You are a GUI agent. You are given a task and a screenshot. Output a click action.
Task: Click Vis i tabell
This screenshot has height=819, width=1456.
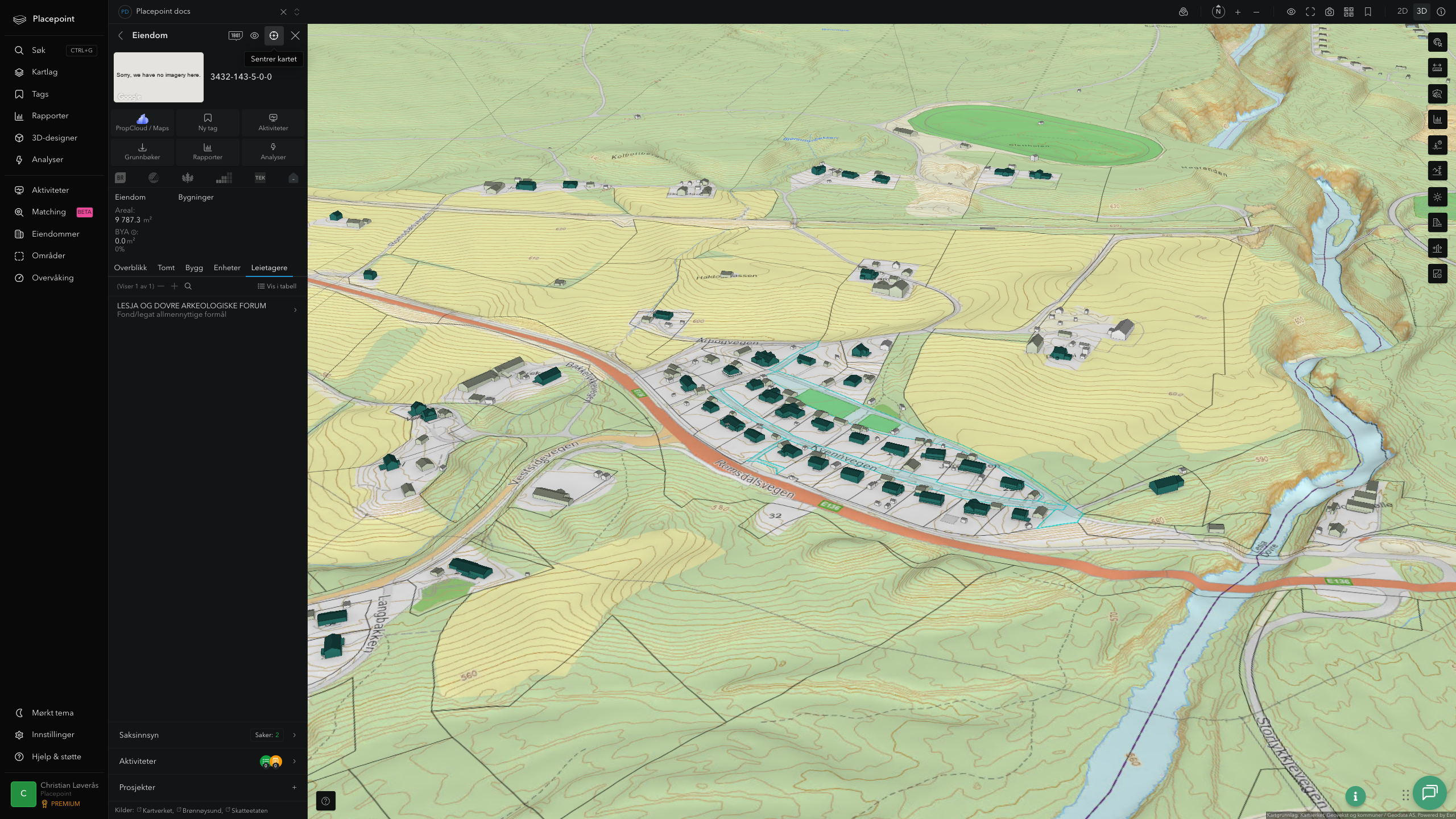(x=277, y=286)
